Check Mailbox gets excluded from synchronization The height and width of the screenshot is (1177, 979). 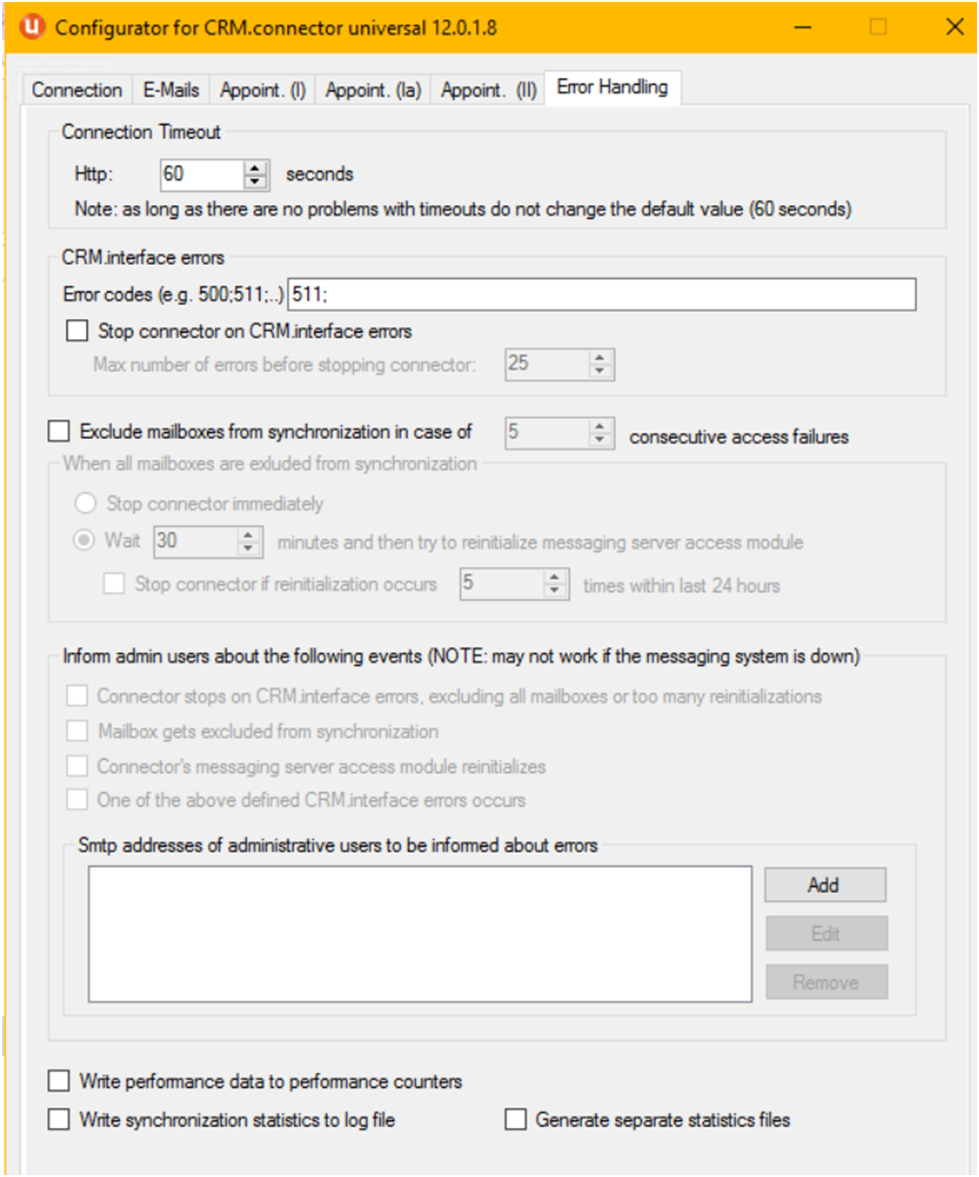[x=77, y=731]
